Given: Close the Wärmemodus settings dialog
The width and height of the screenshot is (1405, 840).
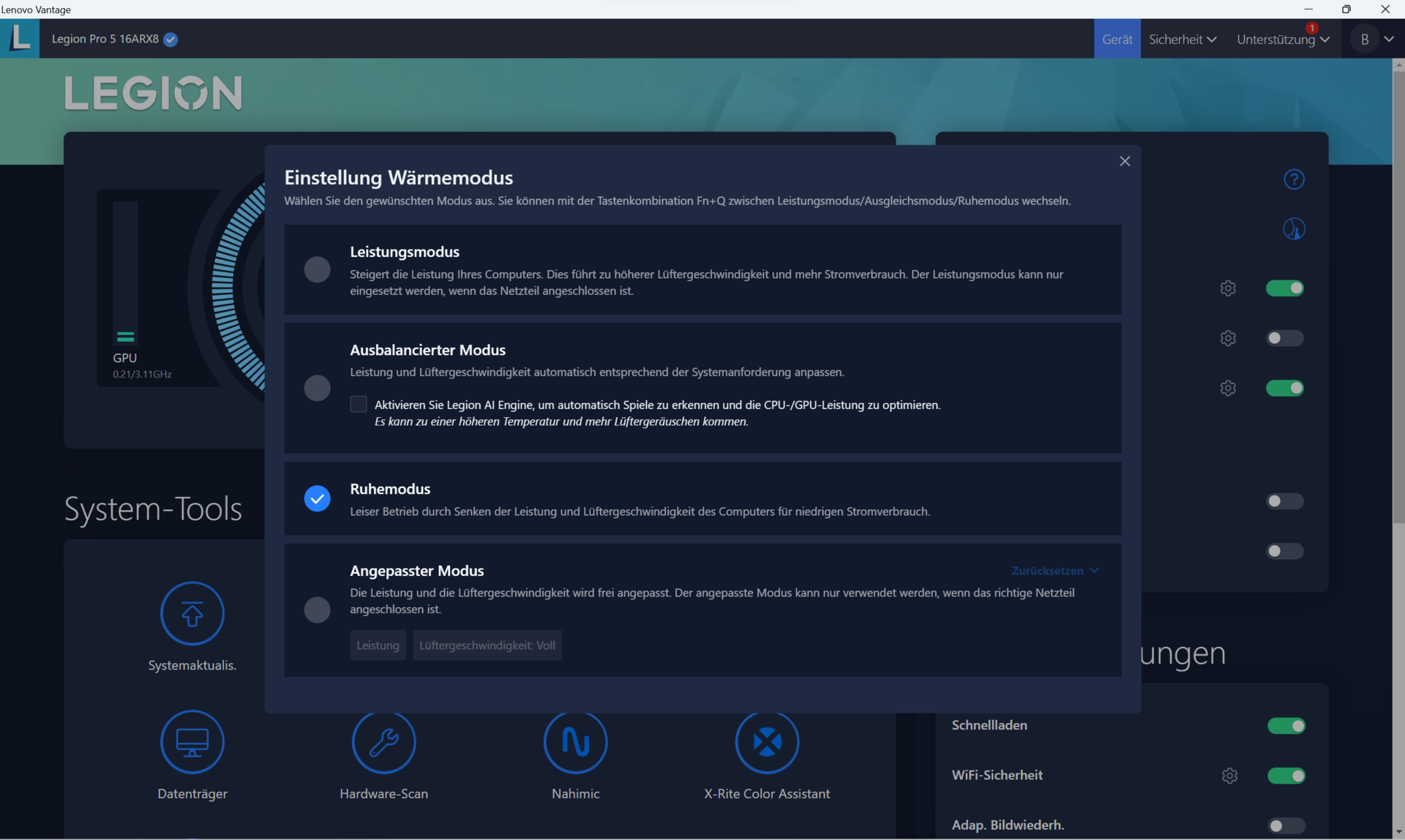Looking at the screenshot, I should (1125, 162).
